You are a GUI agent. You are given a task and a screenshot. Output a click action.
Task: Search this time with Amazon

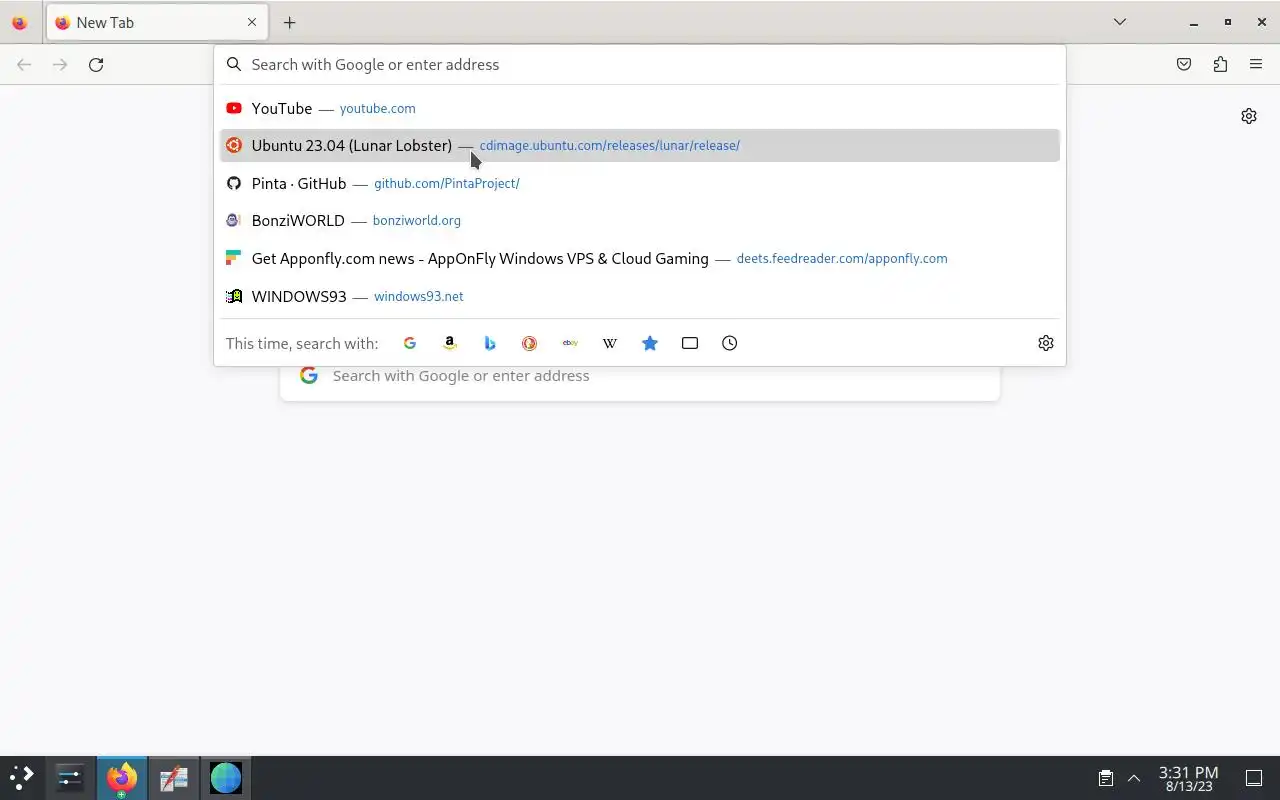450,343
